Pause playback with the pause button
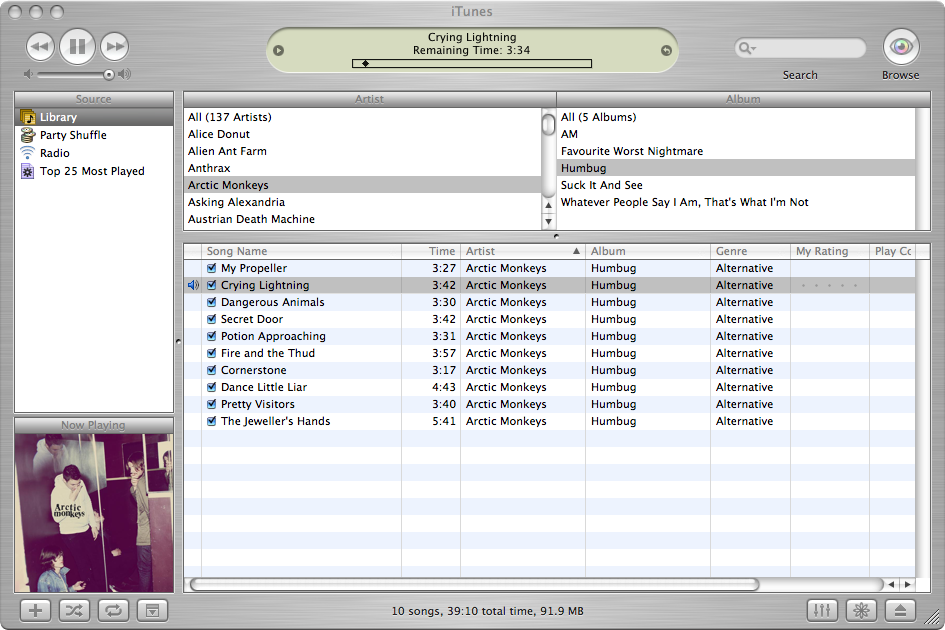This screenshot has width=945, height=630. pyautogui.click(x=77, y=46)
